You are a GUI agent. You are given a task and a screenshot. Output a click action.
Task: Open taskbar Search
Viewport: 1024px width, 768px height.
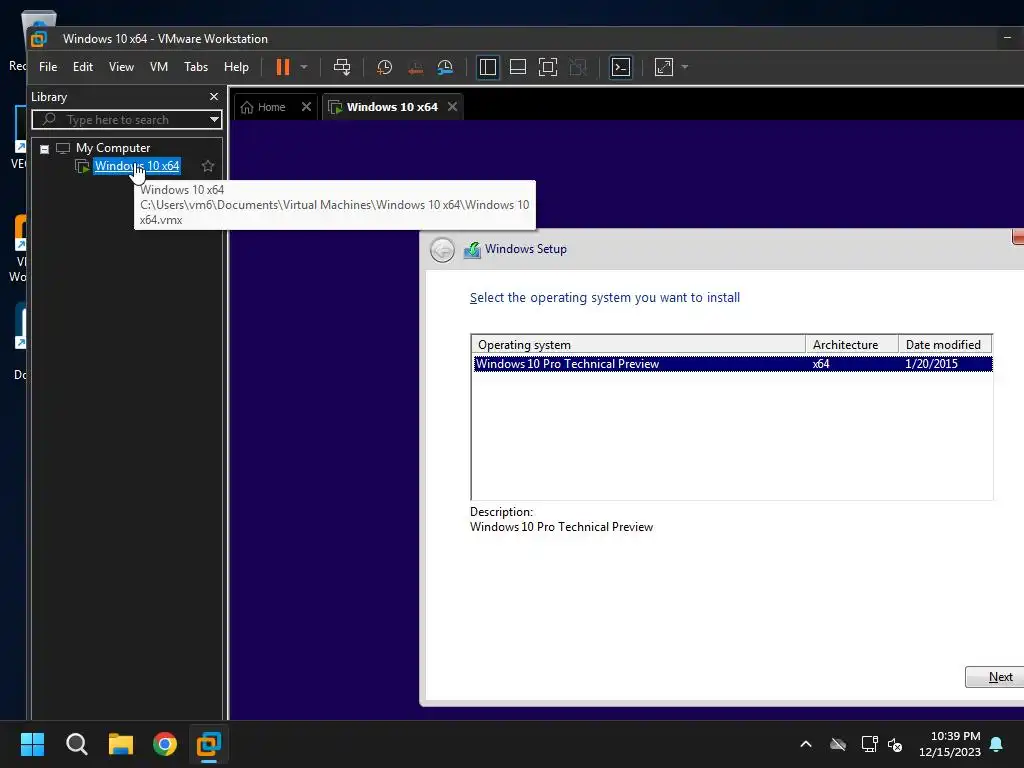click(x=76, y=744)
